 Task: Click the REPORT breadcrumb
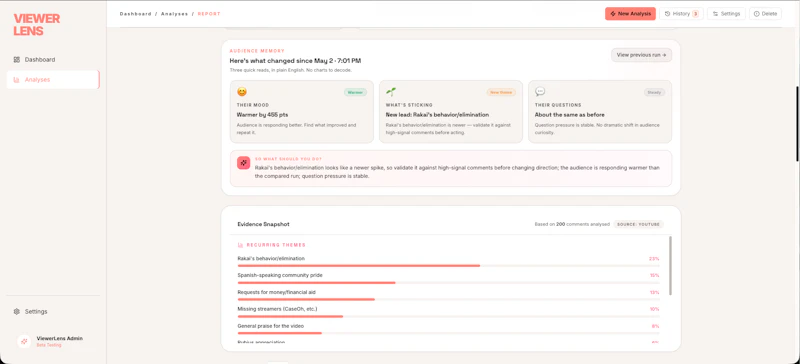pos(209,14)
